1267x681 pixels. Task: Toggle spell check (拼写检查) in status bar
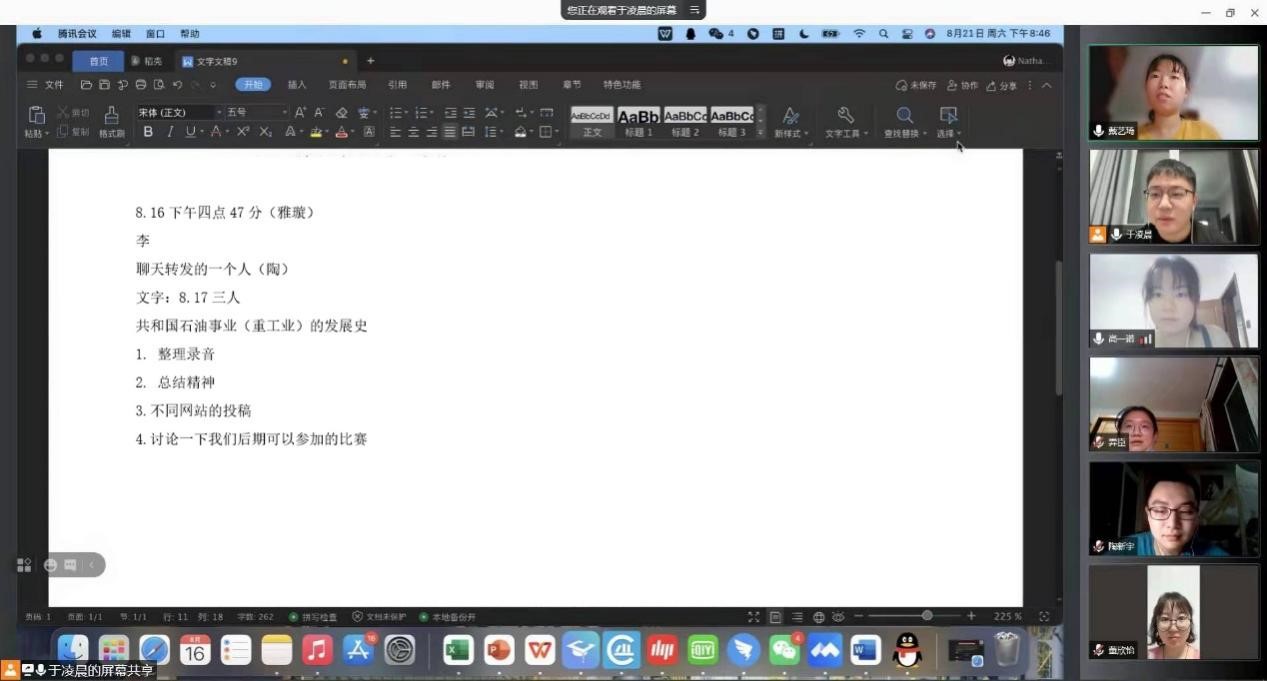[313, 617]
